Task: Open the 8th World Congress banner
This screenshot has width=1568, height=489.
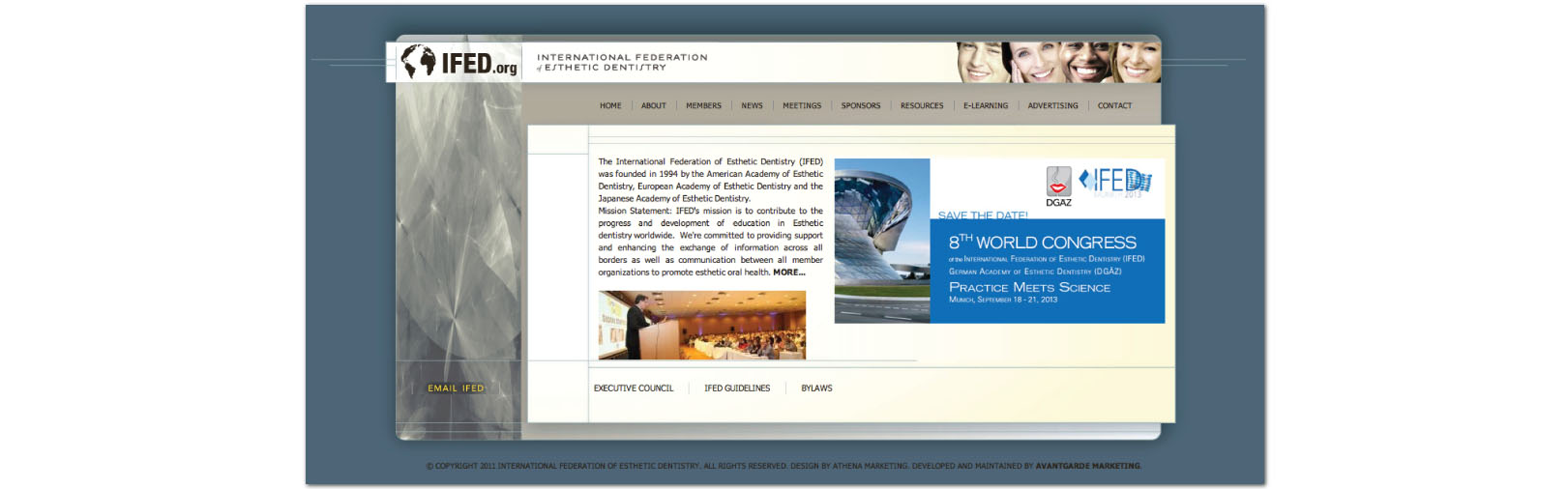Action: click(x=1047, y=271)
